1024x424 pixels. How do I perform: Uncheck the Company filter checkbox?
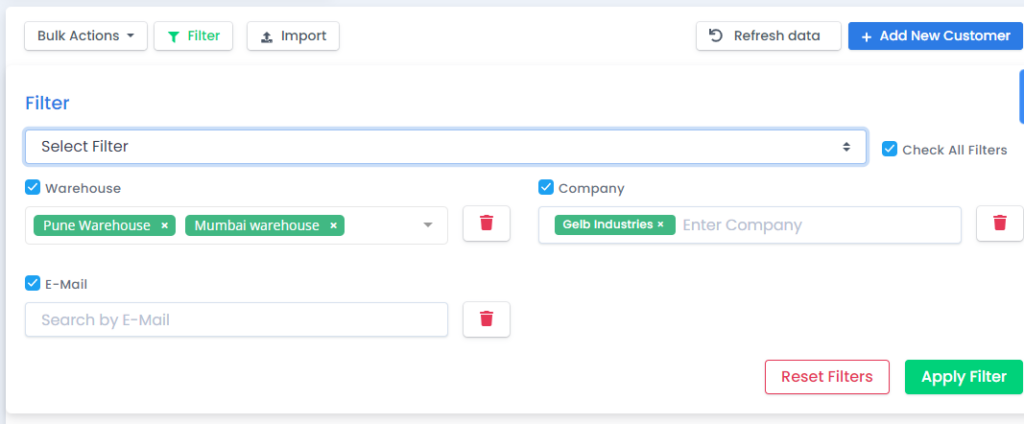pos(546,188)
